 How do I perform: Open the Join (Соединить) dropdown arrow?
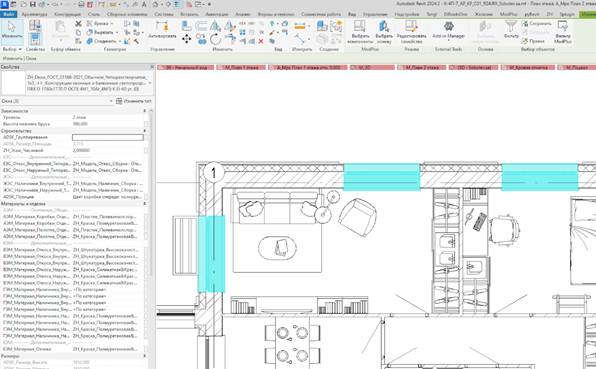[x=120, y=41]
